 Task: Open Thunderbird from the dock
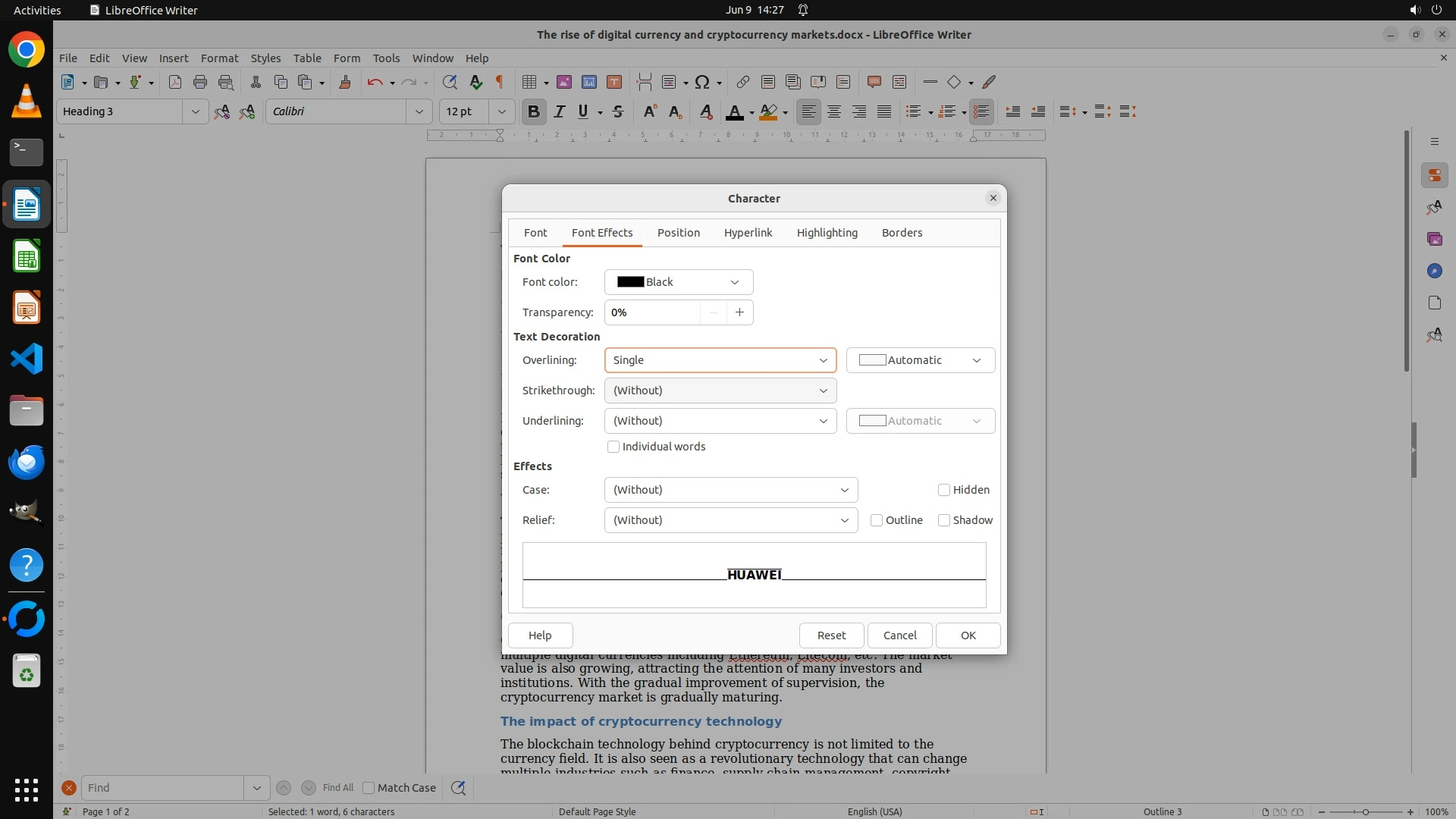[27, 462]
